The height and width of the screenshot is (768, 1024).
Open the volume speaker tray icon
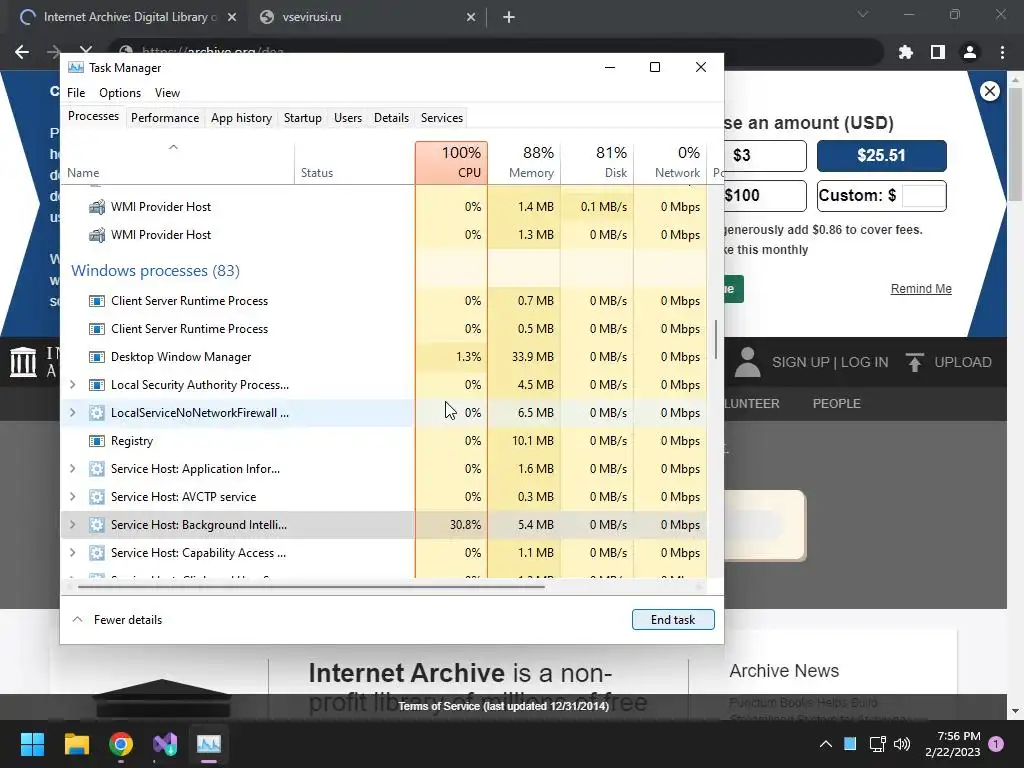(902, 744)
